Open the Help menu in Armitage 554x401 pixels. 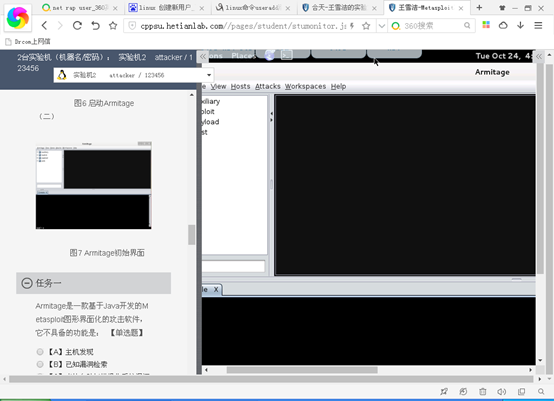coord(338,86)
